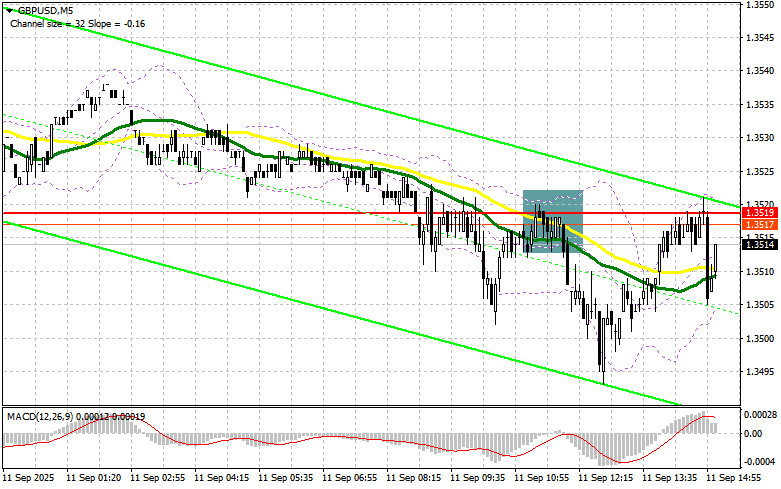Click the '11 Sep 02:55' time axis label
Viewport: 781px width, 489px height.
[x=157, y=478]
